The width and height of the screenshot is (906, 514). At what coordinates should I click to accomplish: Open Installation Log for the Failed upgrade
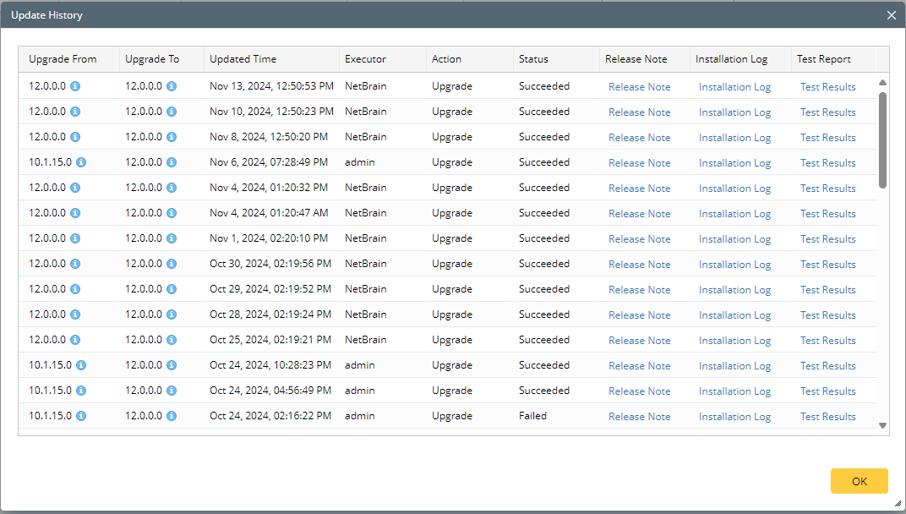734,417
